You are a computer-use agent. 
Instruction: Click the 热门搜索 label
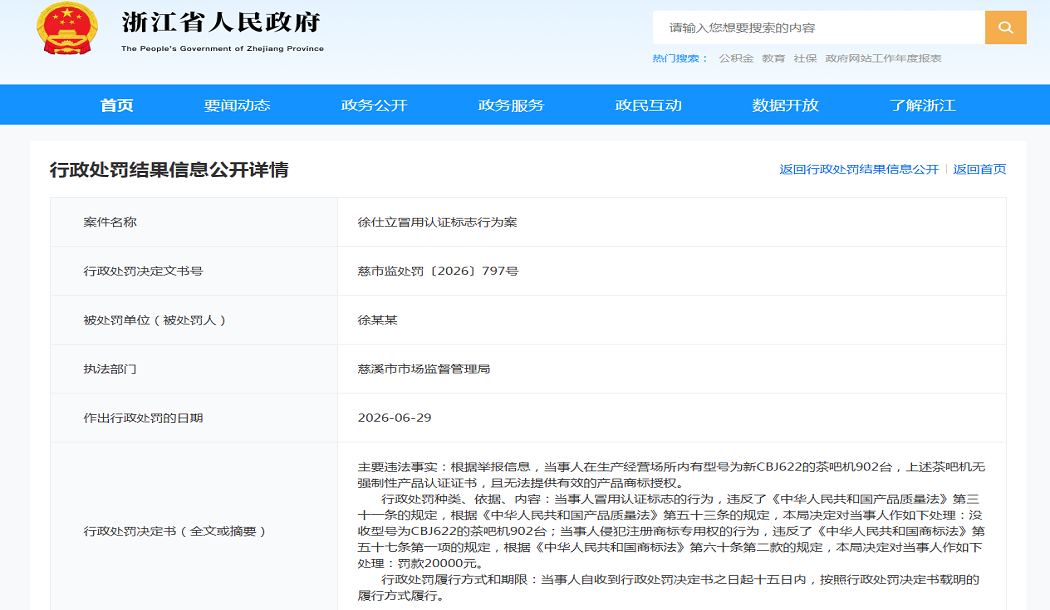(x=680, y=58)
